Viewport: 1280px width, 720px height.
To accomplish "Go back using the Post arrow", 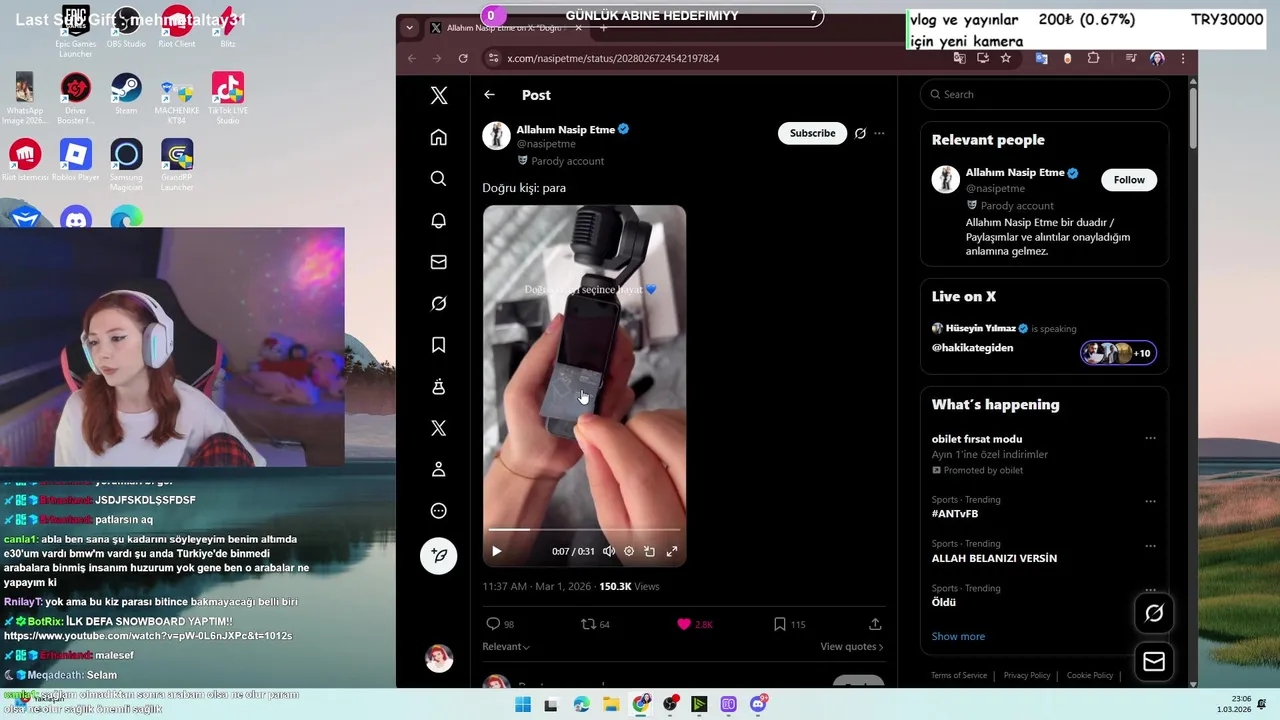I will point(489,95).
